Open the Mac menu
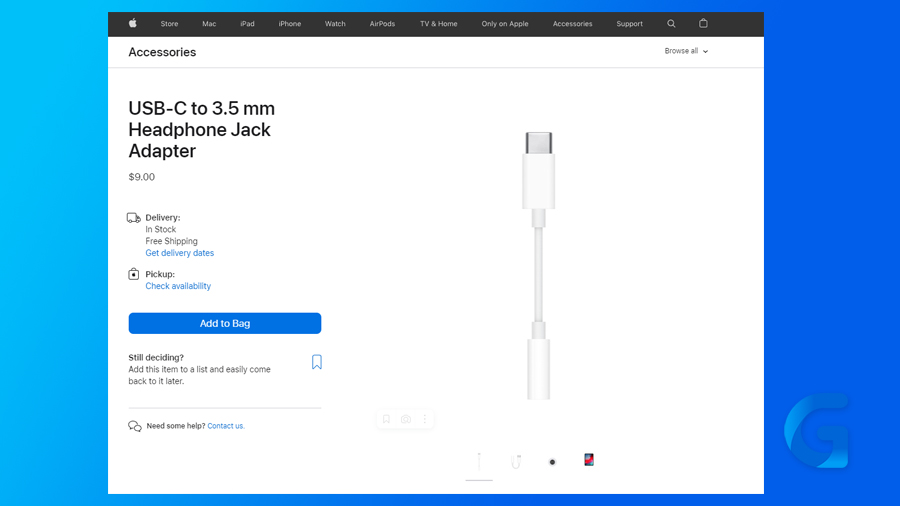The image size is (900, 506). click(209, 24)
